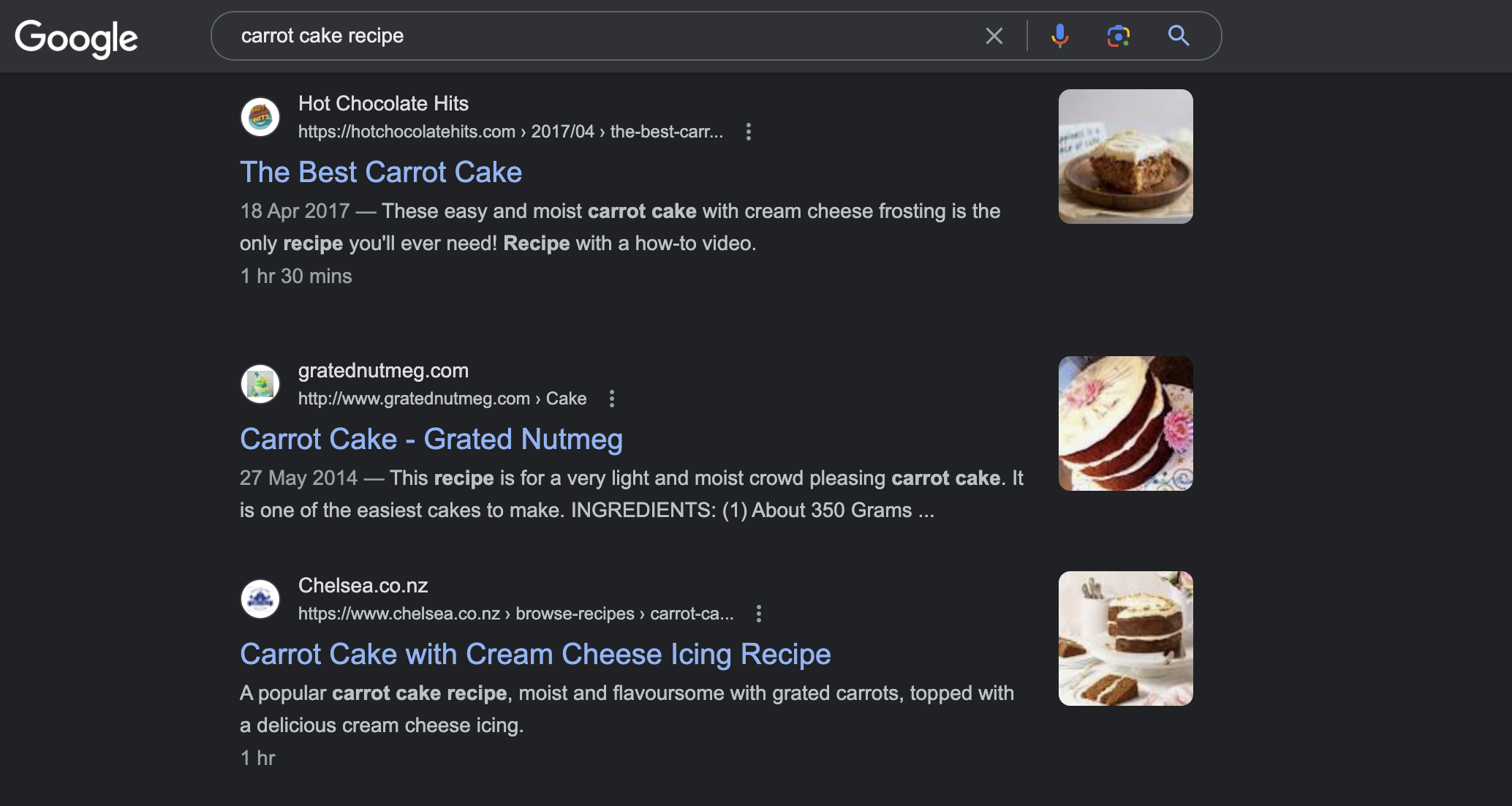Open Carrot Cake with Cream Cheese Icing Recipe

pos(535,655)
